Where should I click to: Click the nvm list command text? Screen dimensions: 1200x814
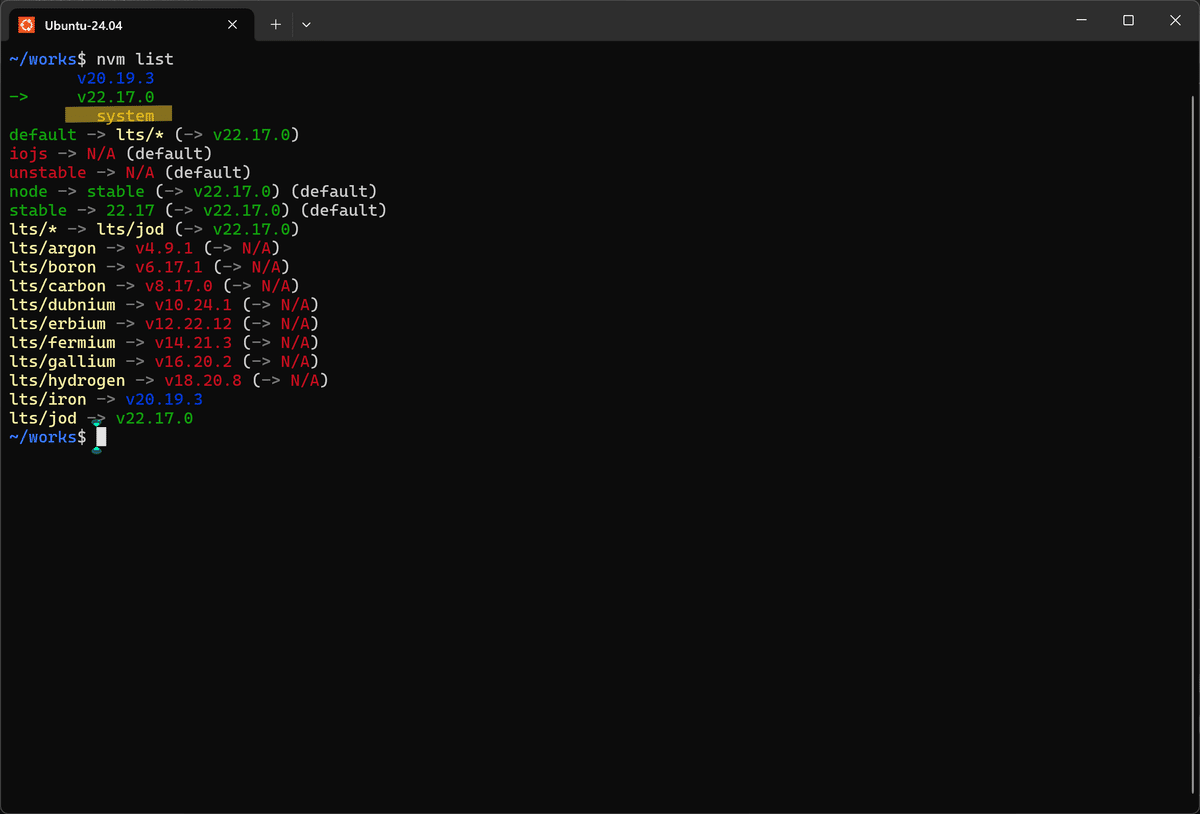[137, 58]
